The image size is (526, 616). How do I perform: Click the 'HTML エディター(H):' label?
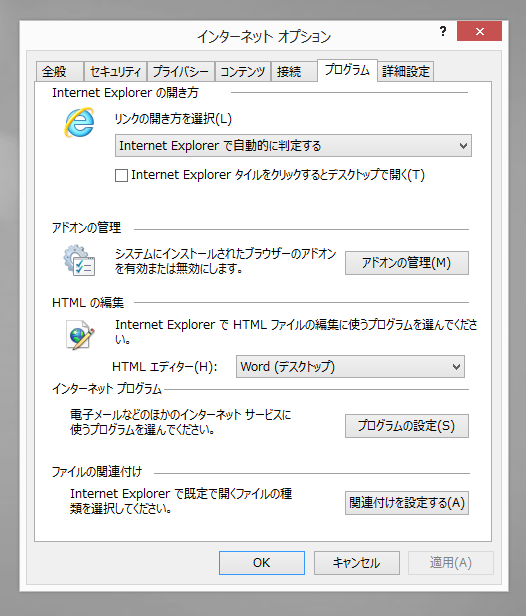[x=165, y=367]
